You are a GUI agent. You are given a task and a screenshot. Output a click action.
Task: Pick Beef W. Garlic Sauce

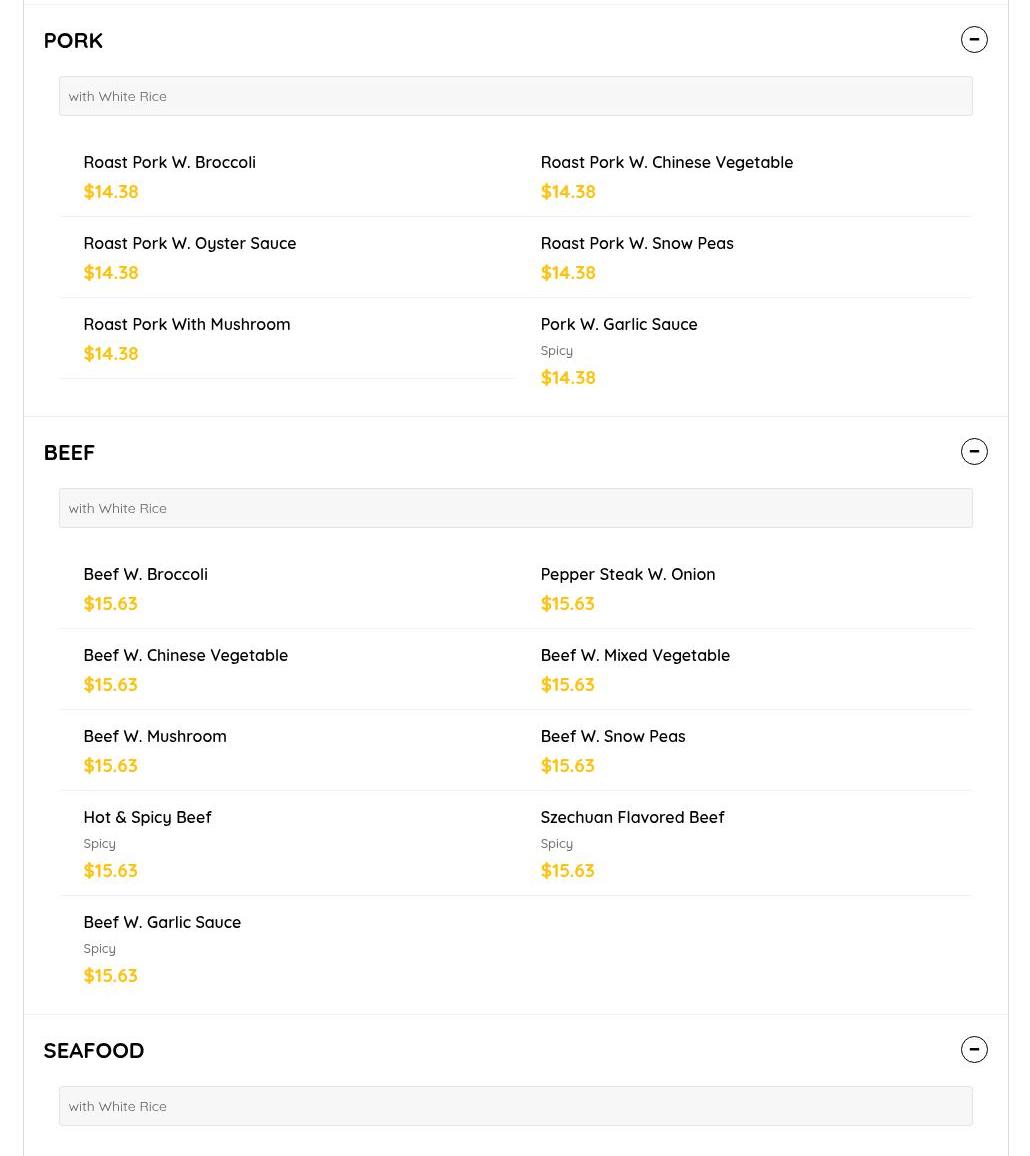pyautogui.click(x=162, y=923)
